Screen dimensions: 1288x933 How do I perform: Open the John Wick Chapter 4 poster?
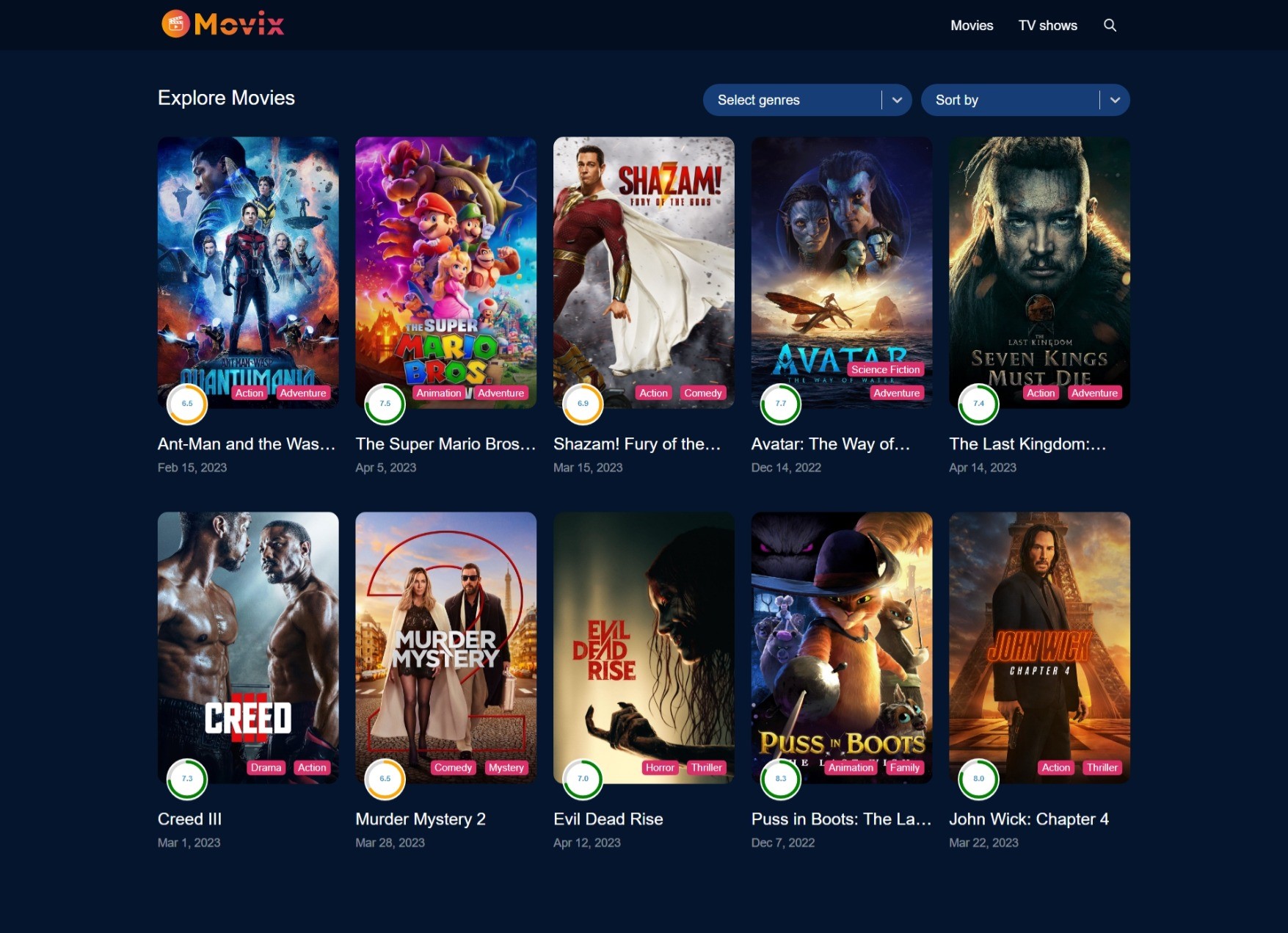point(1039,647)
